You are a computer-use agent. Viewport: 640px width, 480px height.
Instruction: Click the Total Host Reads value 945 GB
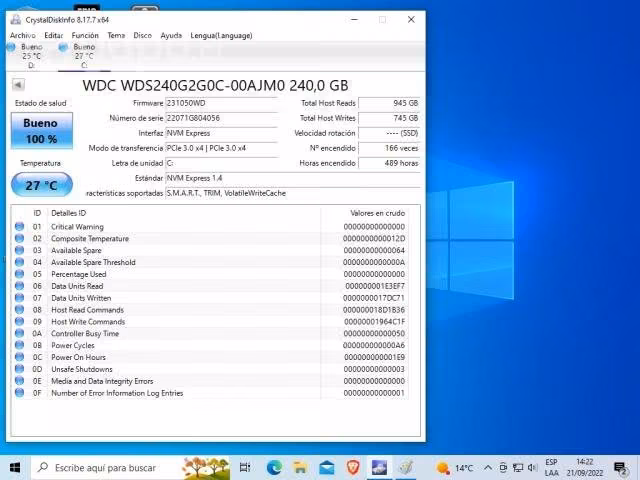tap(389, 103)
